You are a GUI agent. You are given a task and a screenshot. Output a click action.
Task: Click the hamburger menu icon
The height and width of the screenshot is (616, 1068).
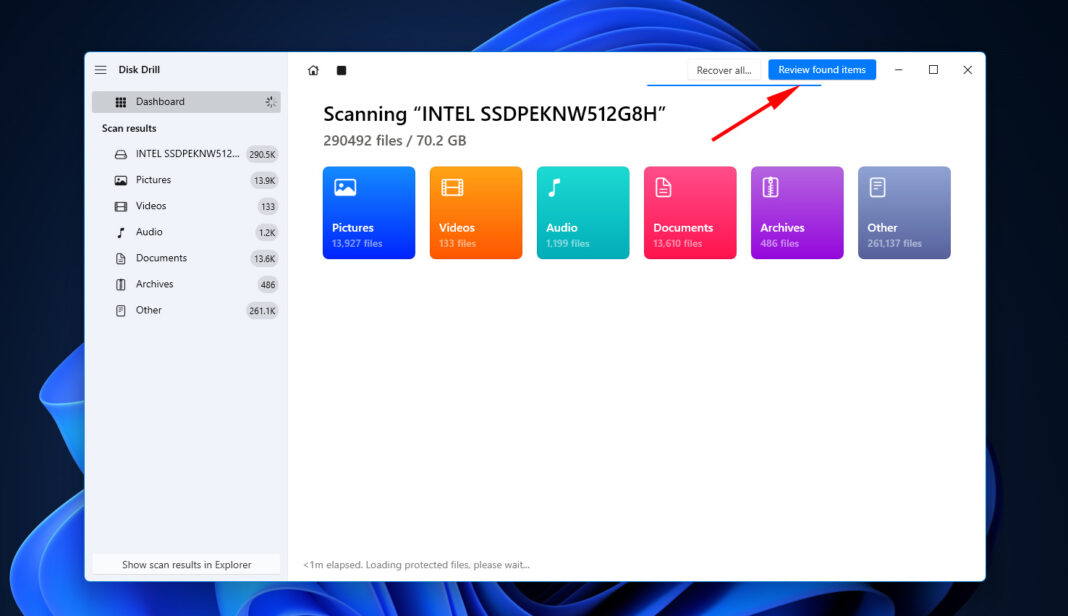click(x=100, y=70)
